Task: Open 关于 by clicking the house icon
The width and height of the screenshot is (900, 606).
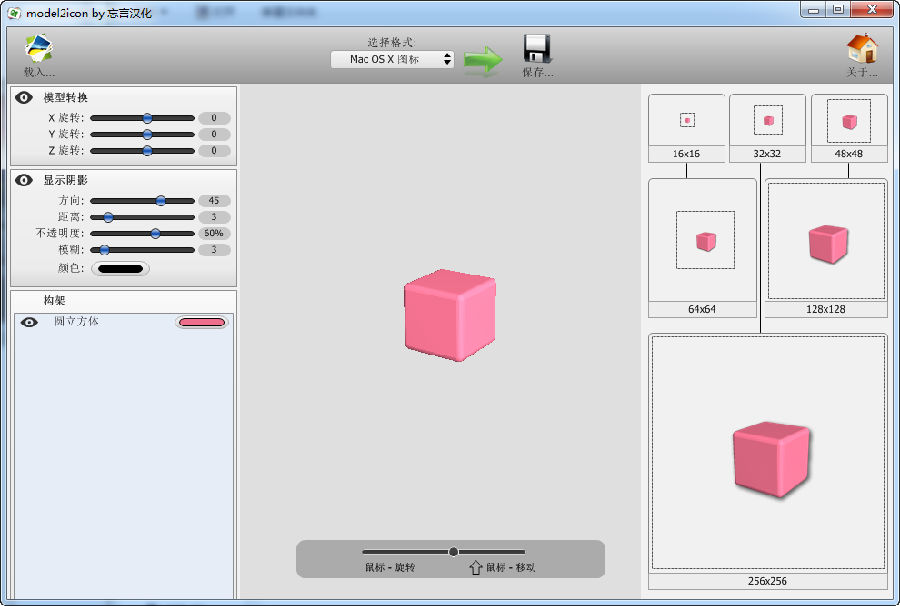Action: coord(861,48)
